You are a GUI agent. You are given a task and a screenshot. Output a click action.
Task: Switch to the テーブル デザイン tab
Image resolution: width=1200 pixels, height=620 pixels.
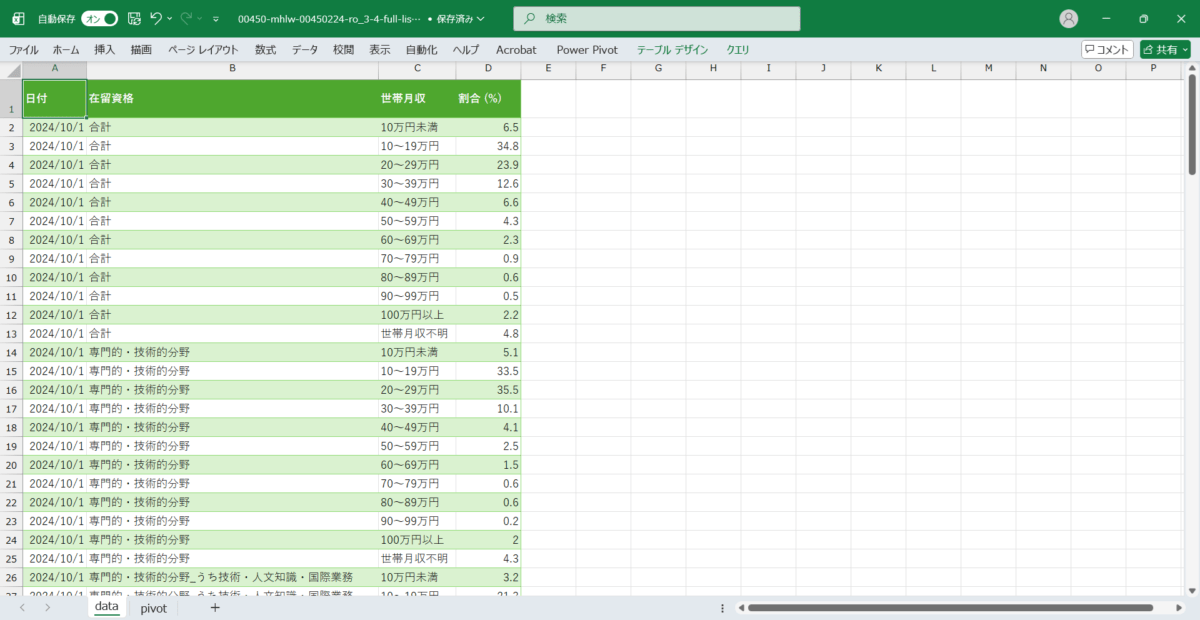coord(672,49)
